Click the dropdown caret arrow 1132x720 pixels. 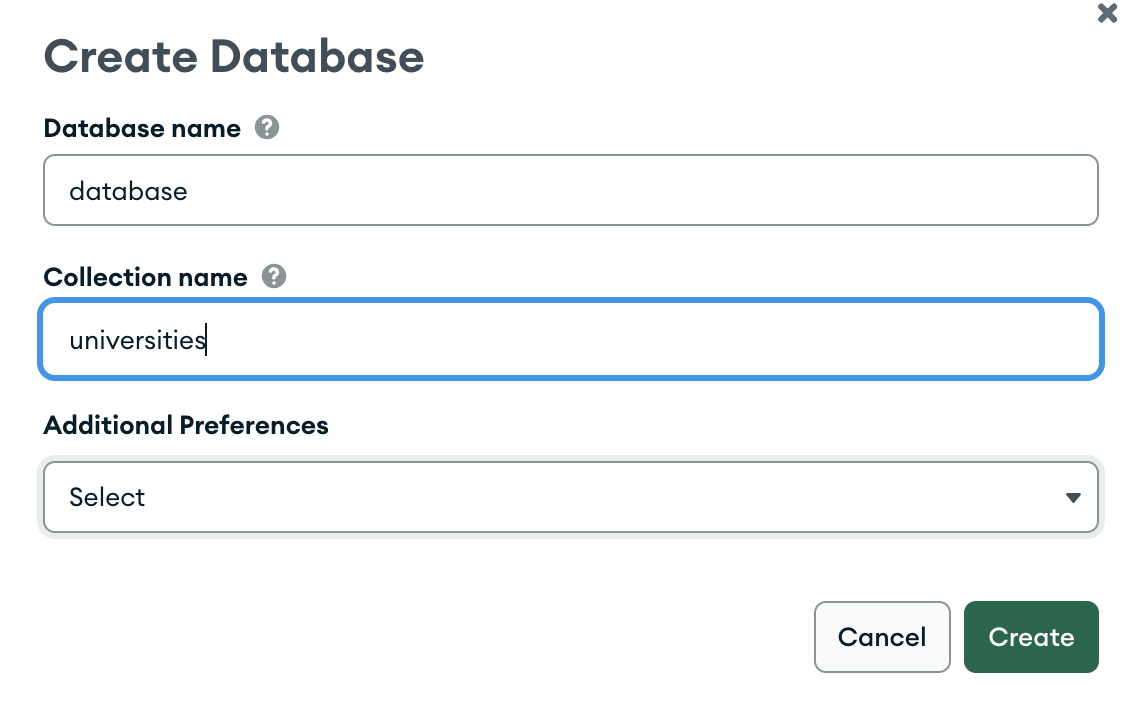click(1073, 498)
